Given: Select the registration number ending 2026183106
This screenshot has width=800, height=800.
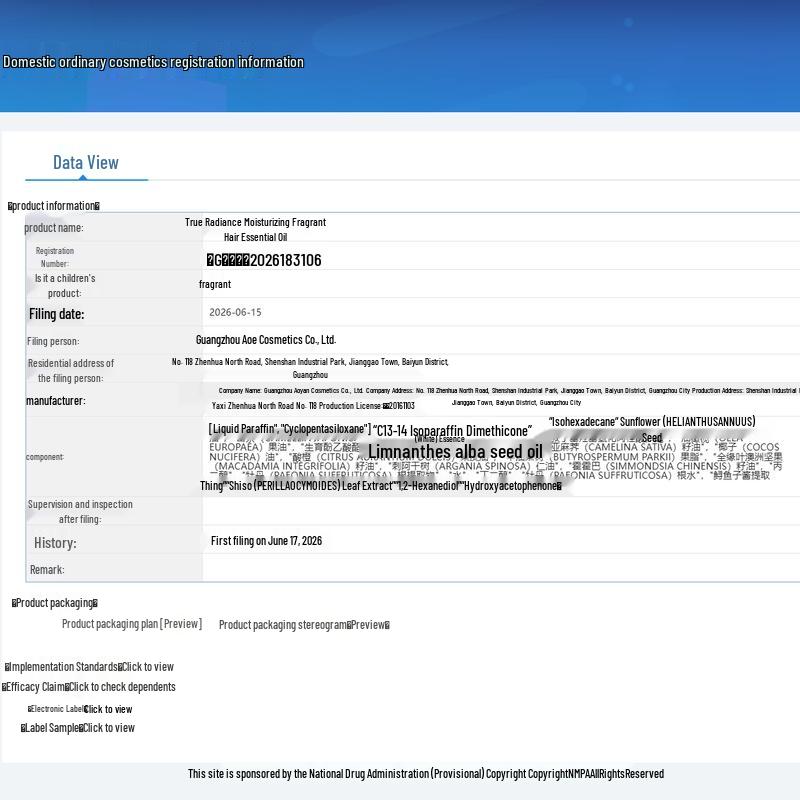Looking at the screenshot, I should tap(264, 260).
